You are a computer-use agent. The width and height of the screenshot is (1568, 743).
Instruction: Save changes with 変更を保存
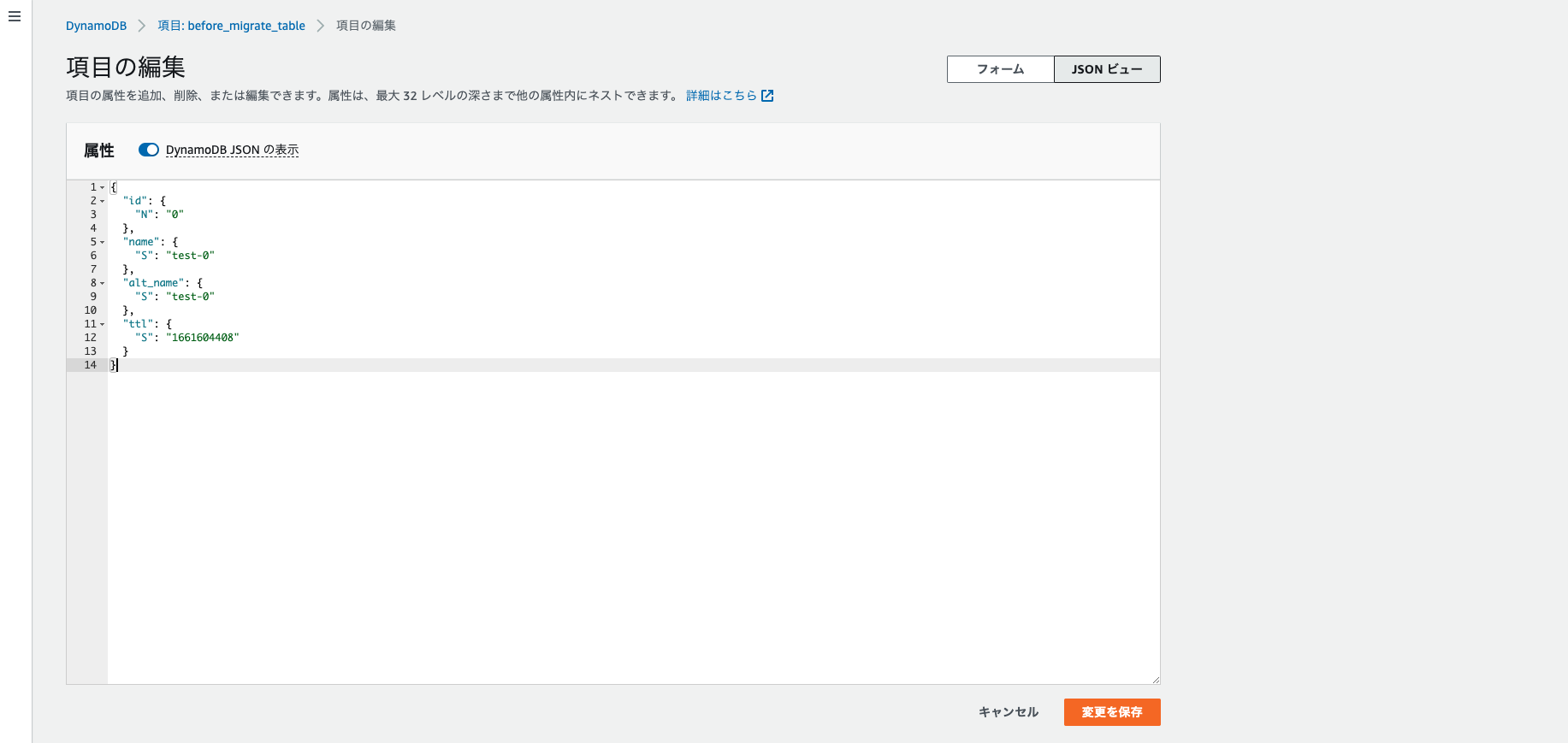[1111, 711]
